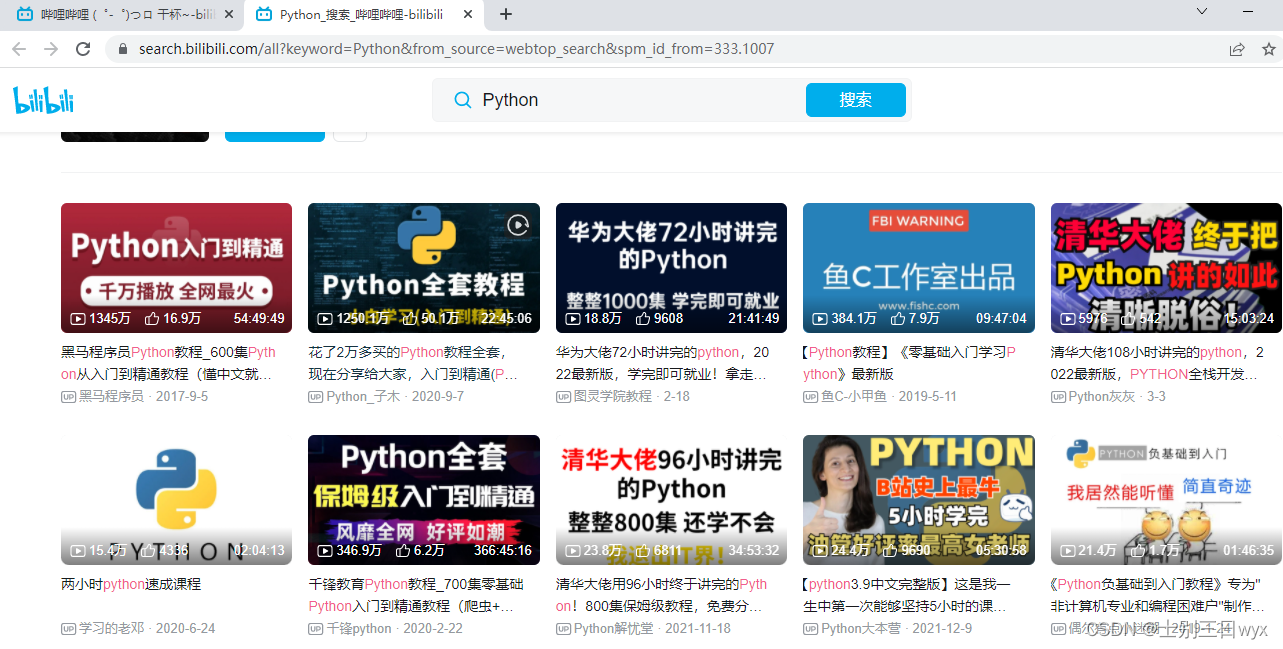Image resolution: width=1283 pixels, height=649 pixels.
Task: Visit uploader 学习的老邓
Action: point(111,629)
